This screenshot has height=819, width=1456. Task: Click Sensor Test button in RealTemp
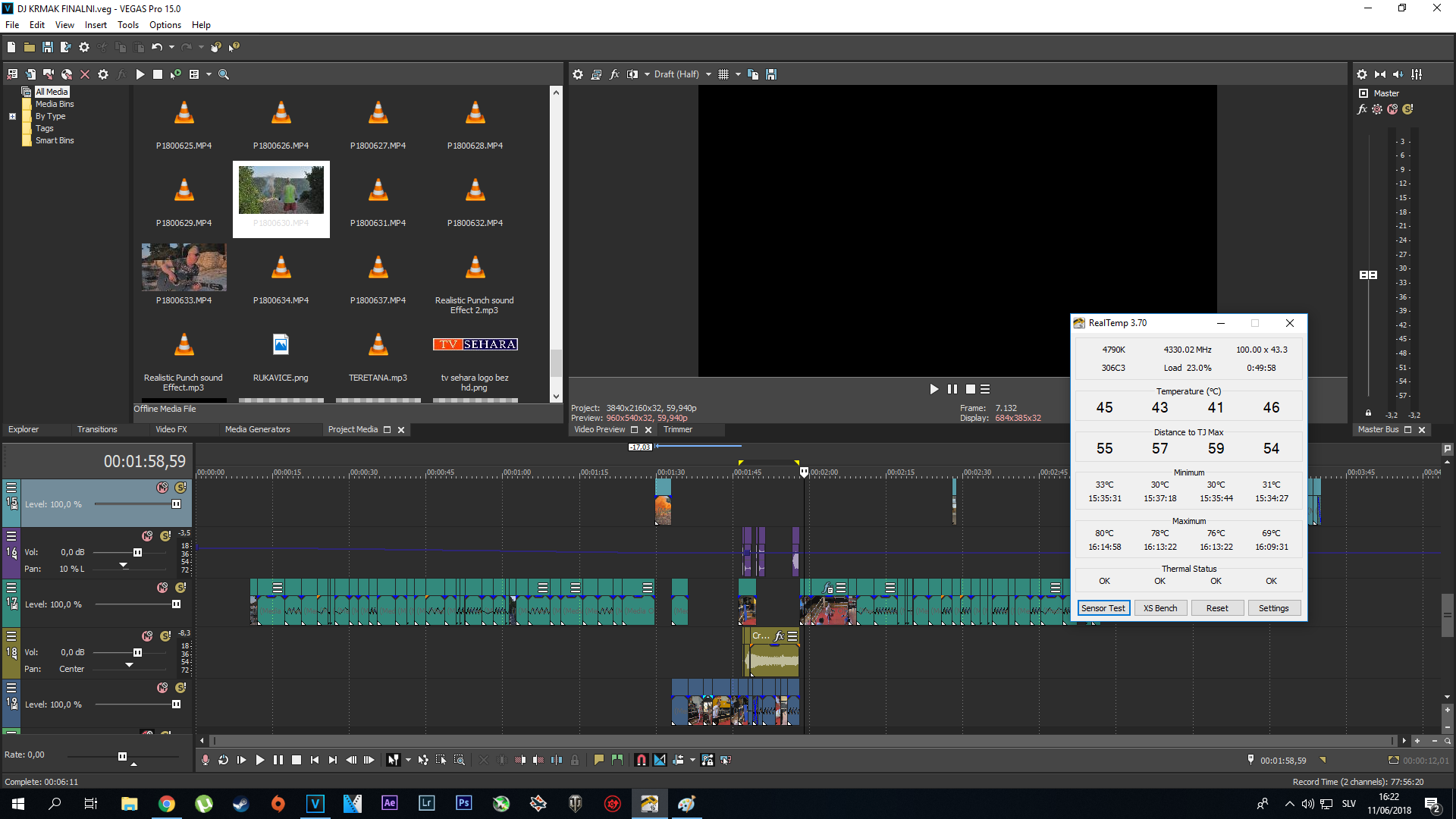click(x=1103, y=608)
